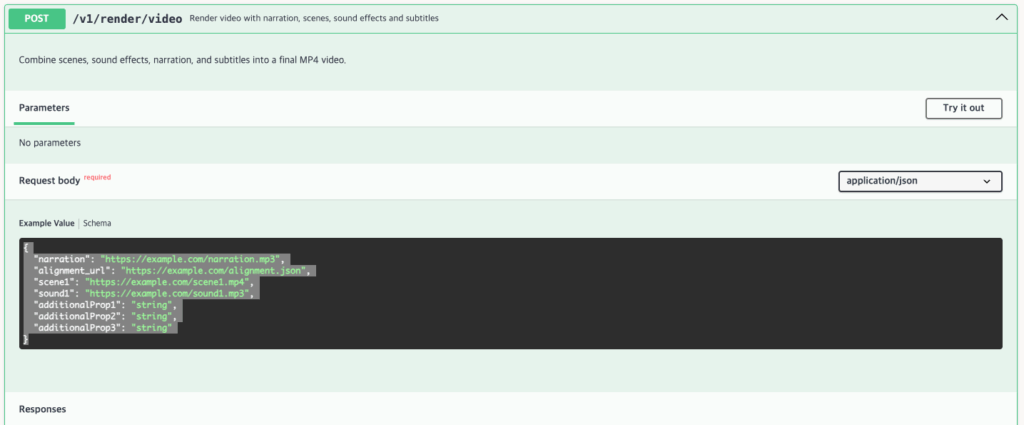Click the Responses section heading
1024x425 pixels.
[x=42, y=410]
